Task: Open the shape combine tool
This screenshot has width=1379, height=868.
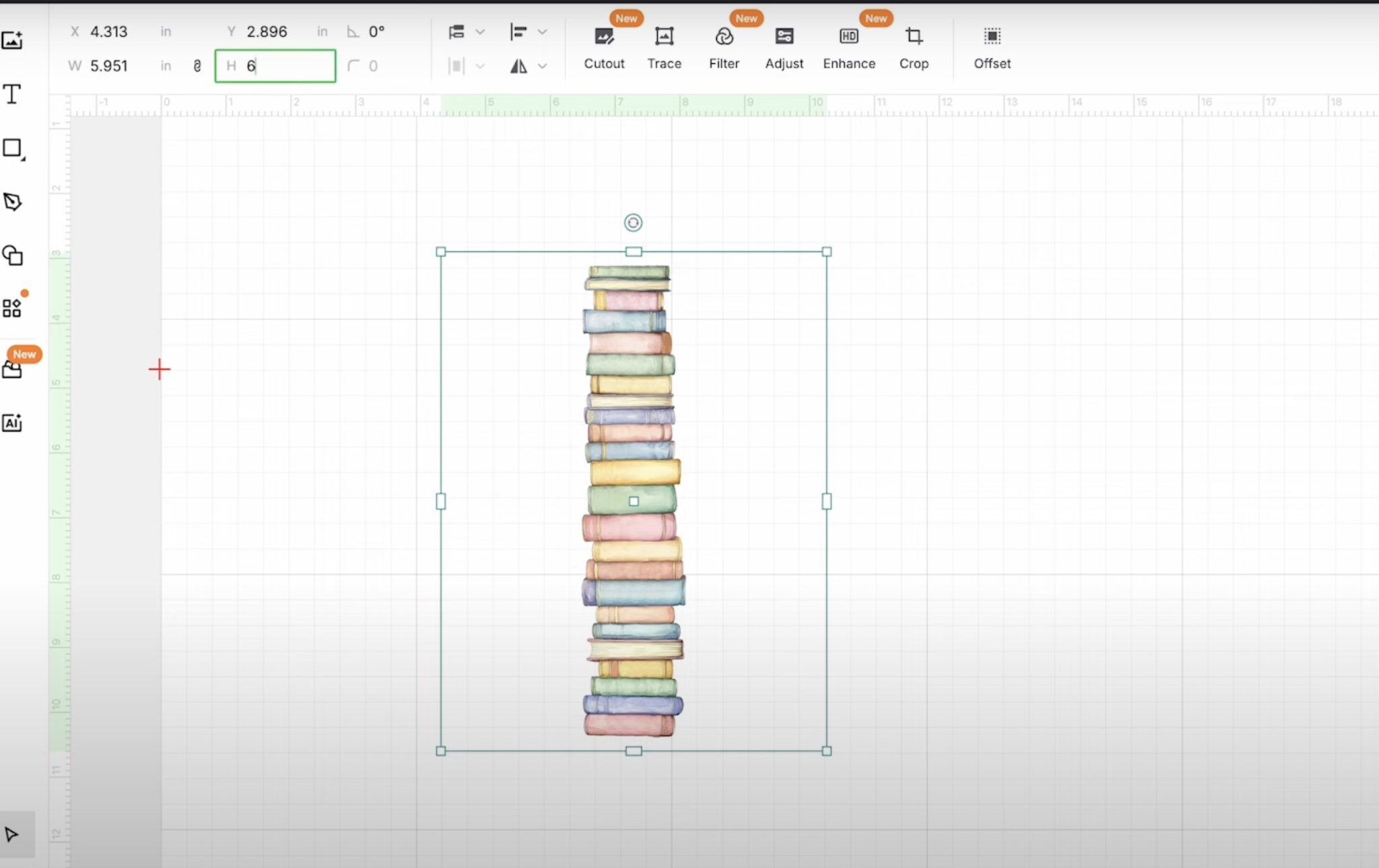Action: pos(12,256)
